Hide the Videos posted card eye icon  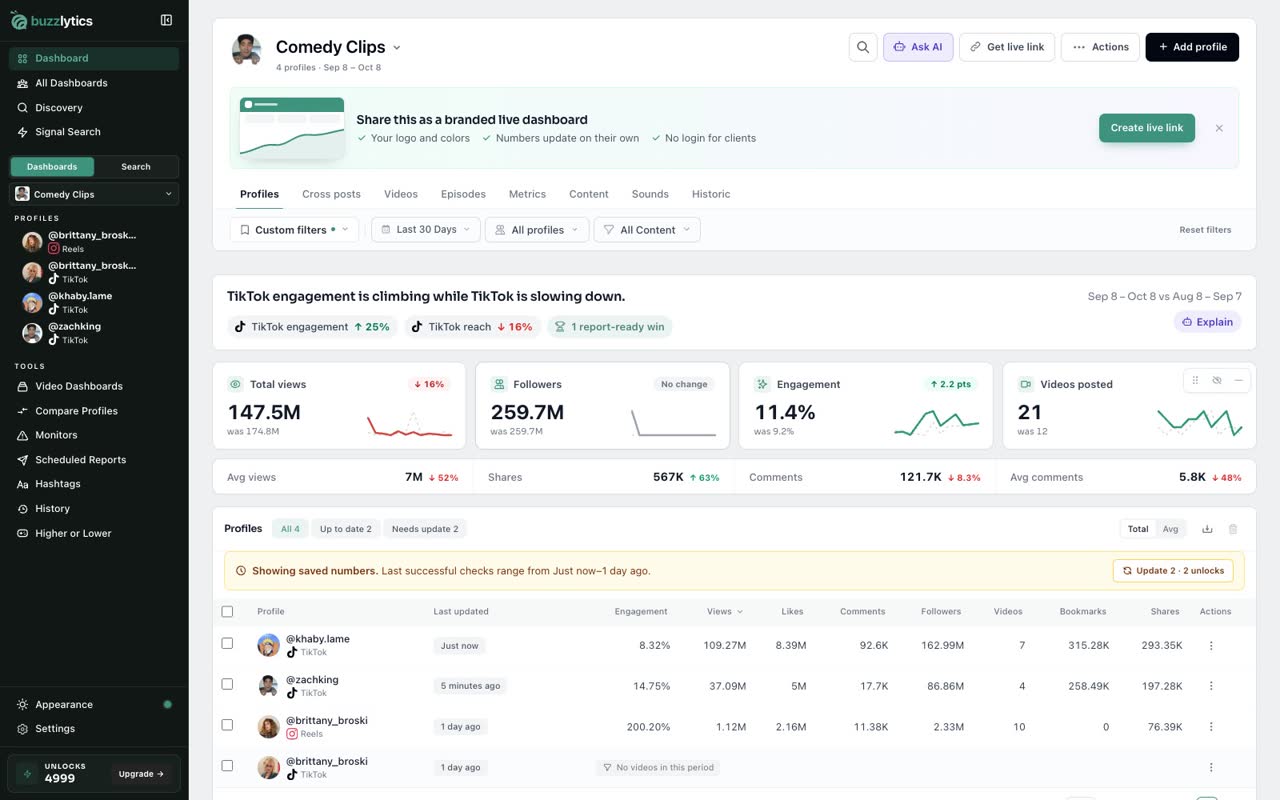[1216, 380]
